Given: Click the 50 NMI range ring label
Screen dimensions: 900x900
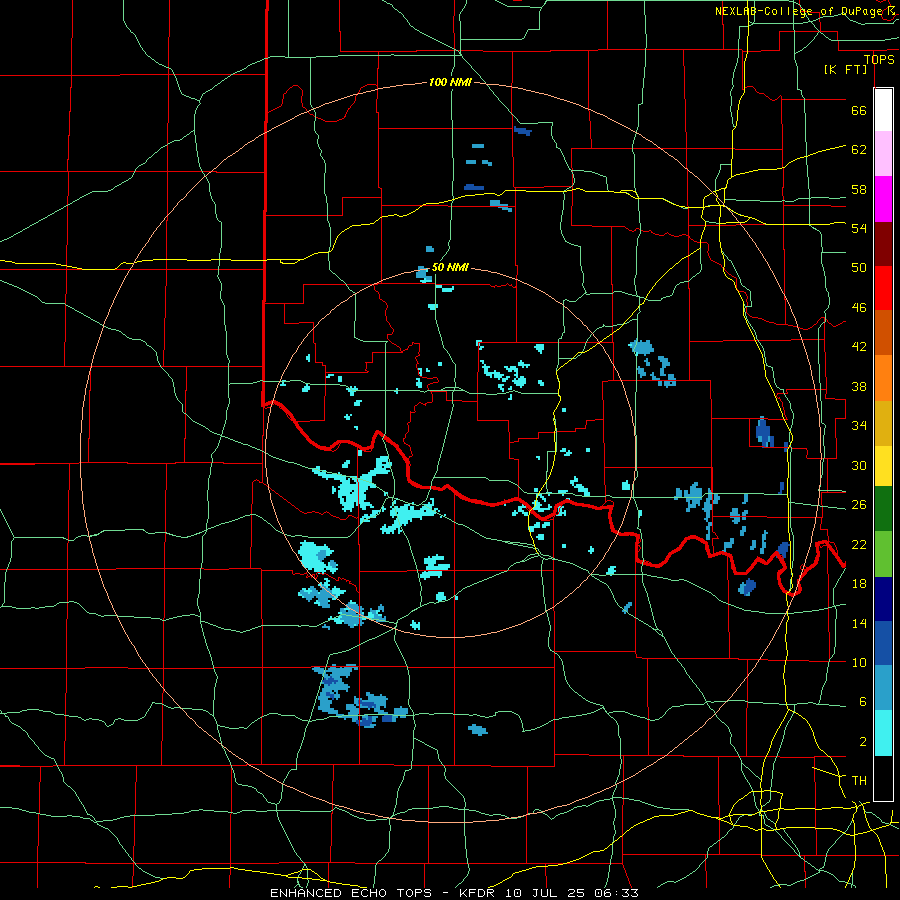Looking at the screenshot, I should click(450, 267).
